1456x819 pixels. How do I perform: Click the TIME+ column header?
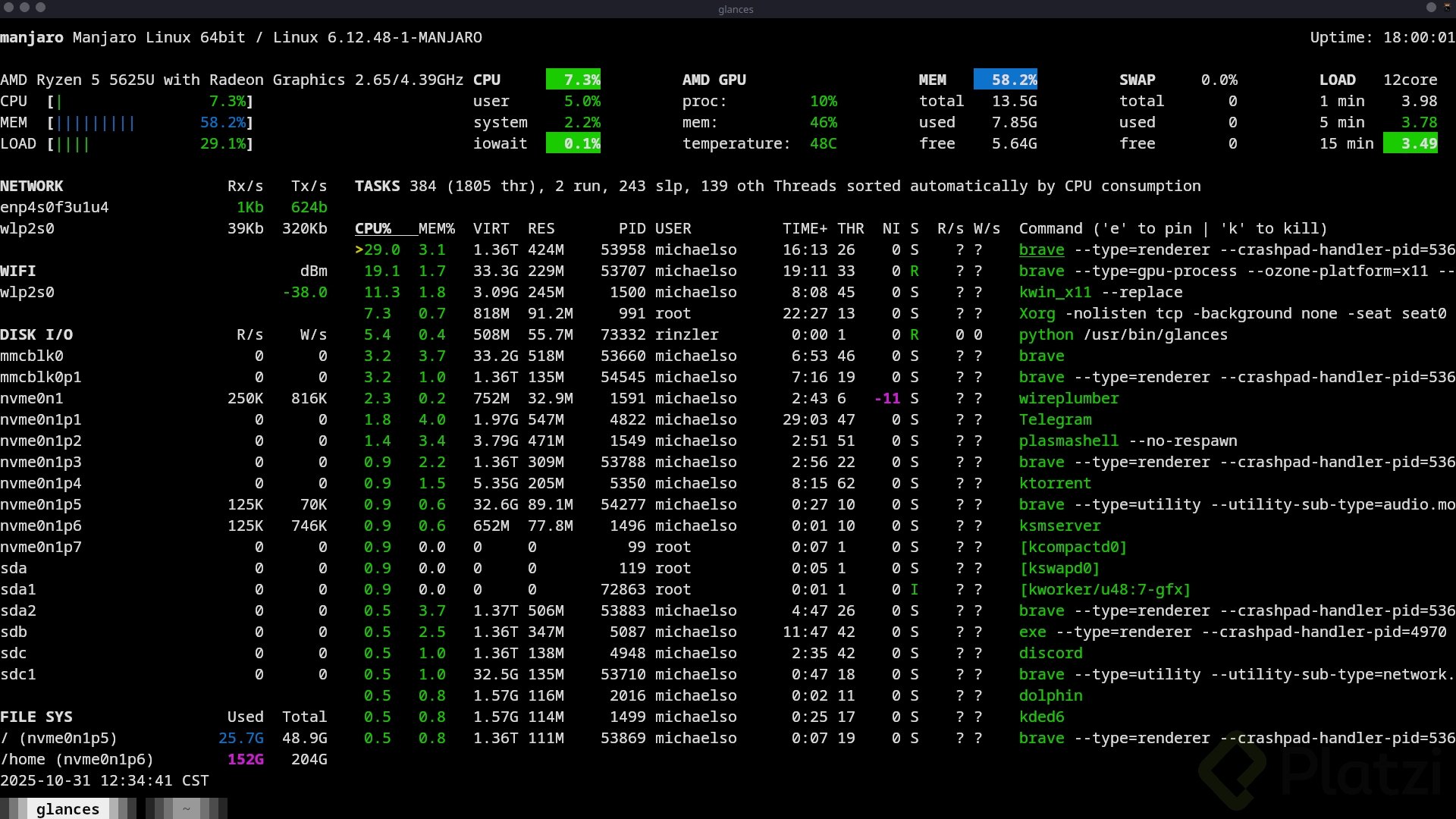(805, 228)
